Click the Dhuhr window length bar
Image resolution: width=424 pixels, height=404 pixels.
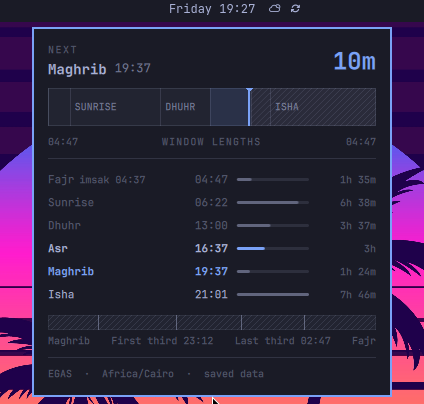(273, 225)
